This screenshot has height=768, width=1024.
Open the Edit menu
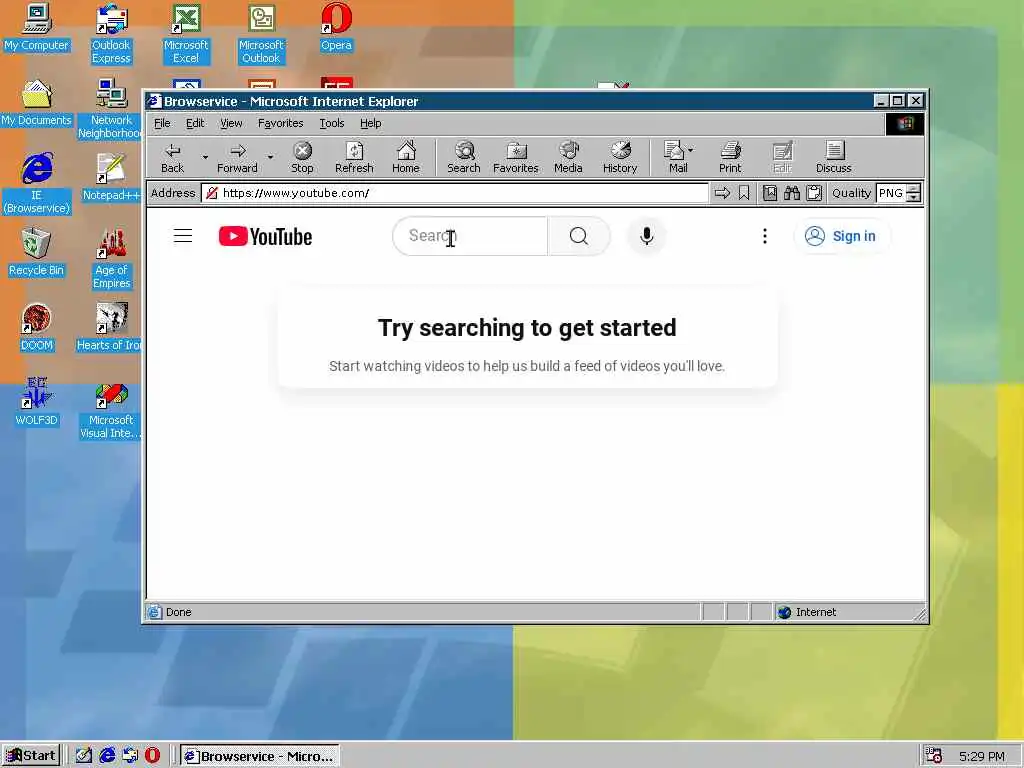[x=195, y=123]
